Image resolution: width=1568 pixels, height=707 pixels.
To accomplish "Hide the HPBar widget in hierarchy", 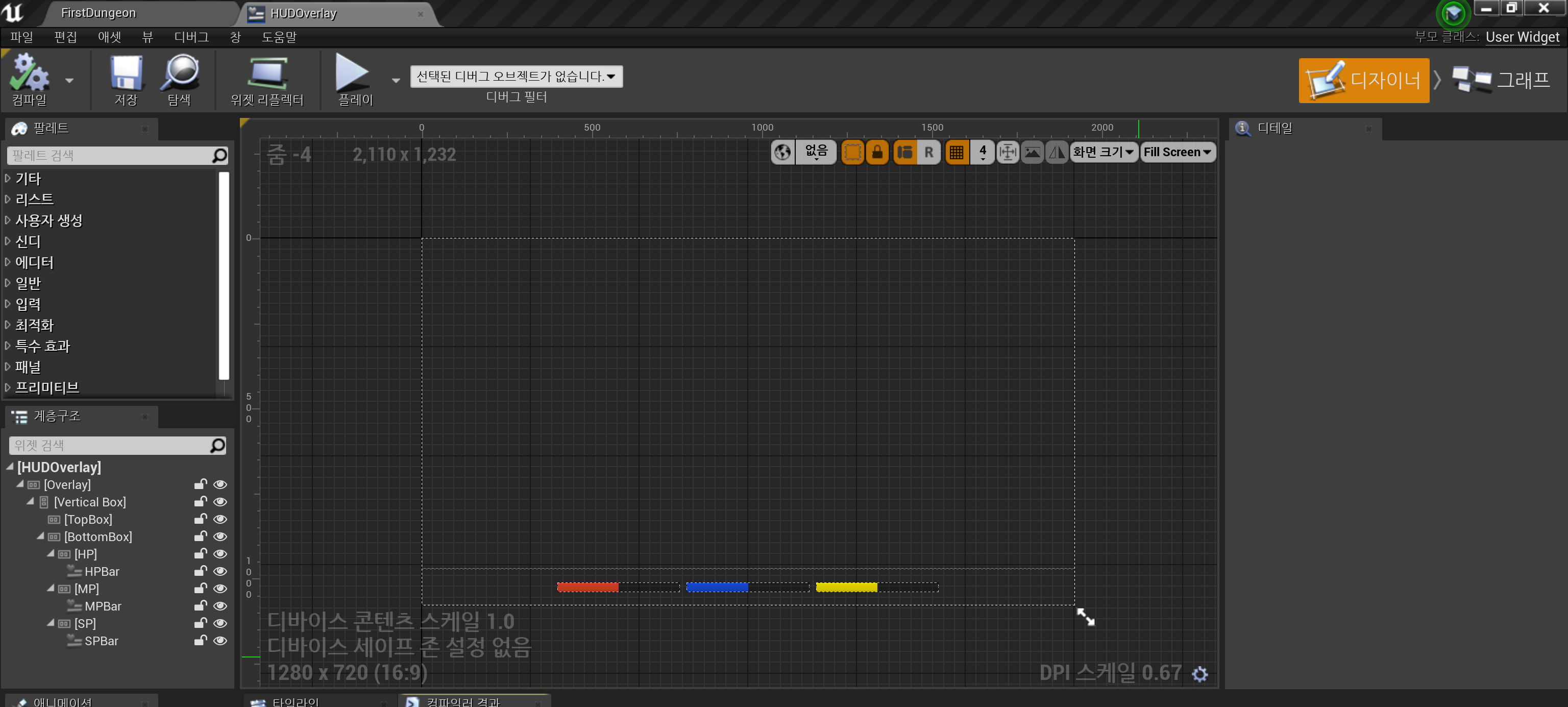I will [x=220, y=571].
